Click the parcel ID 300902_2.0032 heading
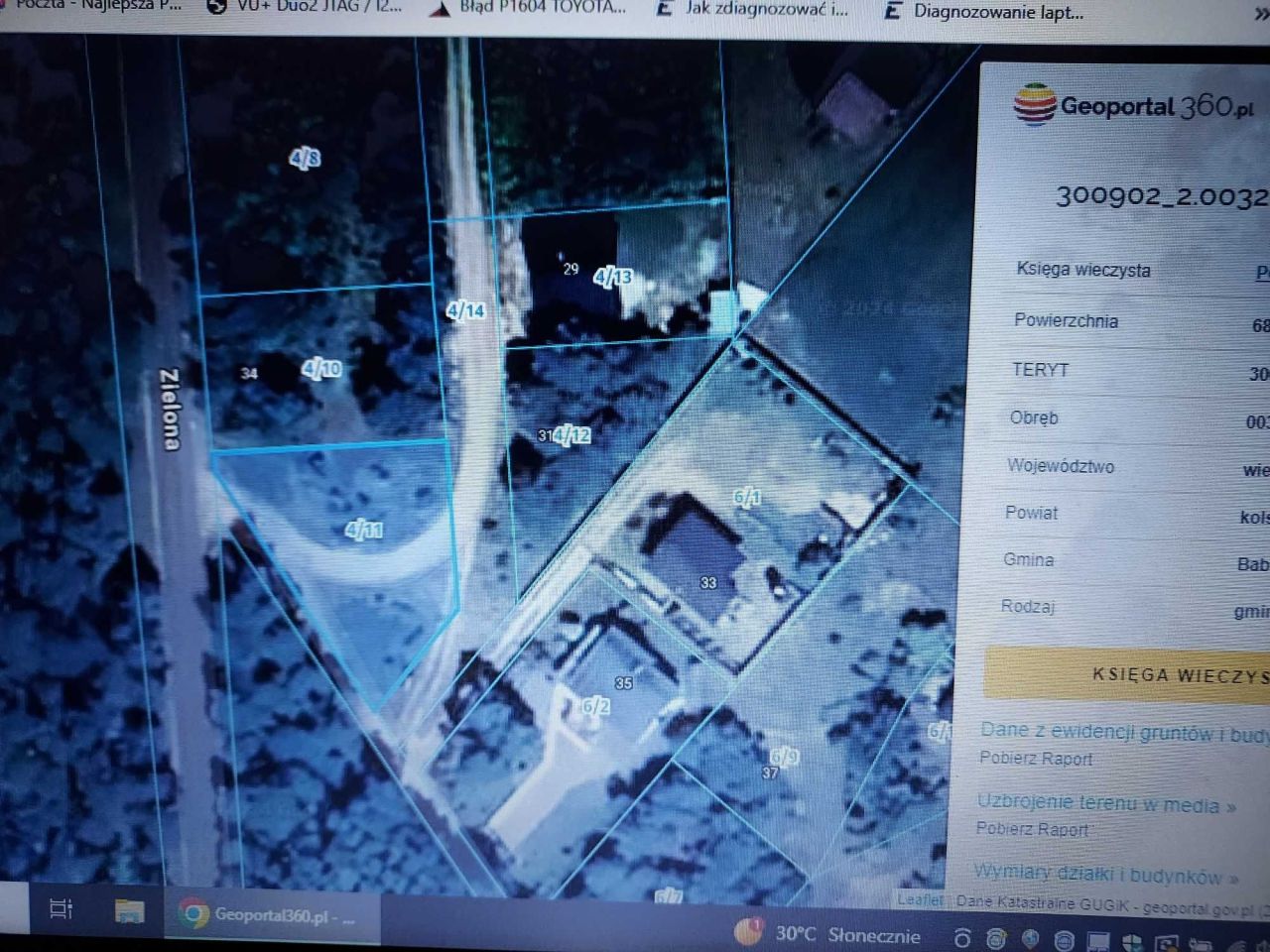Viewport: 1270px width, 952px height. coord(1161,195)
